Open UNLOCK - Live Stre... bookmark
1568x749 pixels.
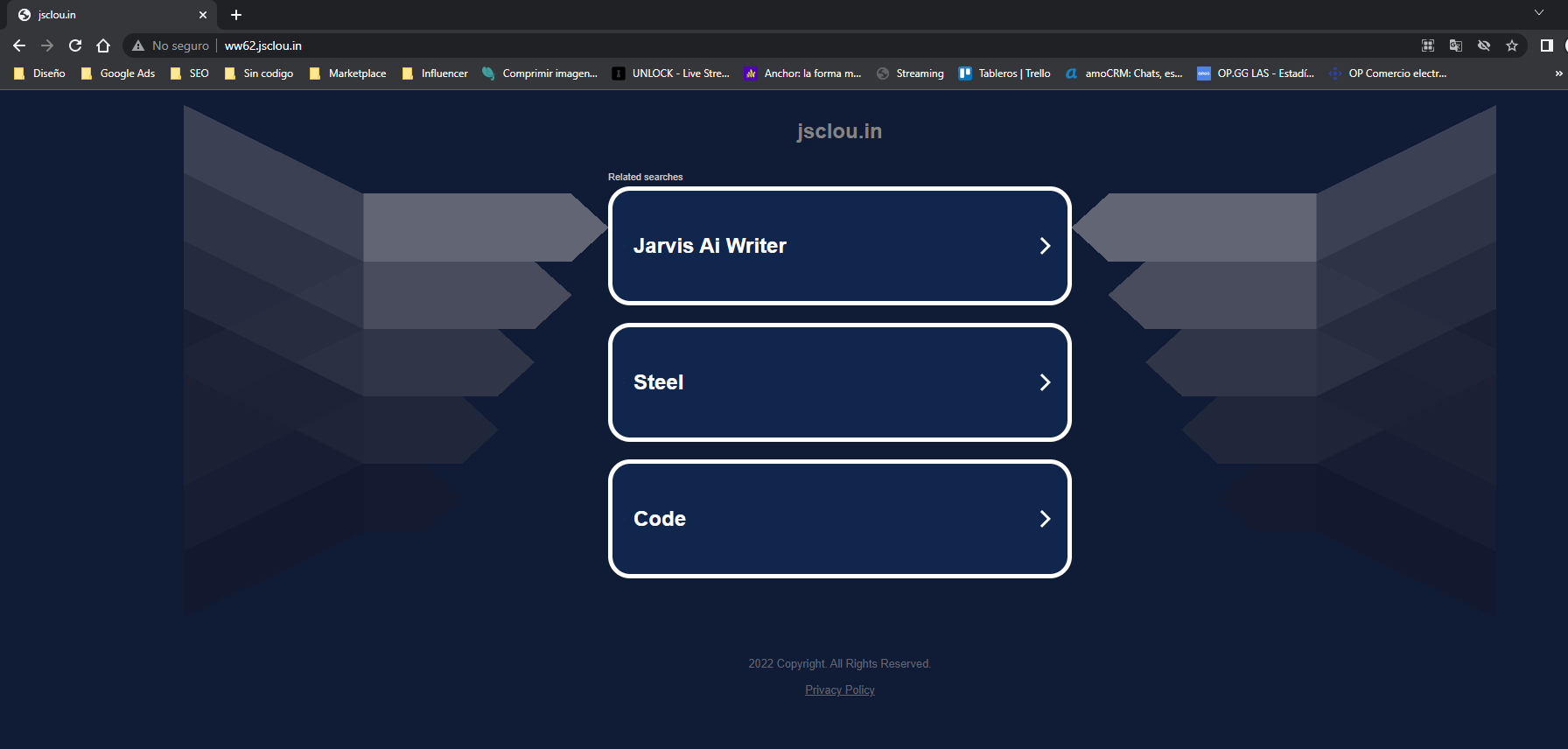(671, 73)
